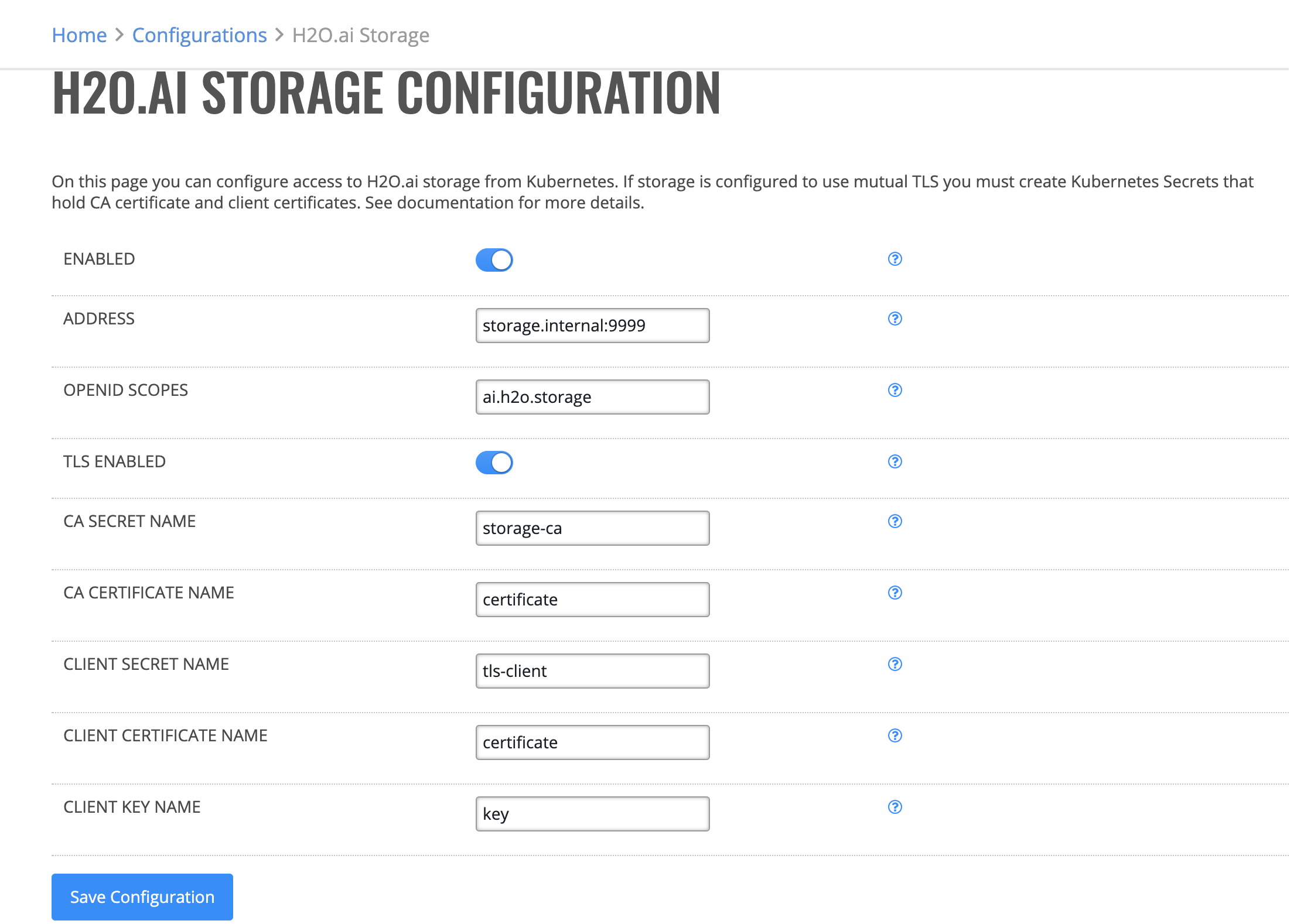Image resolution: width=1304 pixels, height=924 pixels.
Task: Open Configurations breadcrumb link
Action: (x=199, y=35)
